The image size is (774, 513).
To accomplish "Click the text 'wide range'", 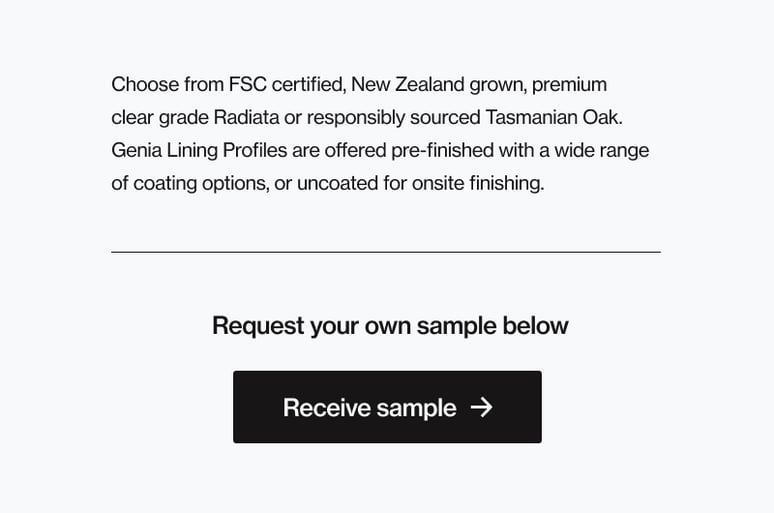I will [601, 151].
